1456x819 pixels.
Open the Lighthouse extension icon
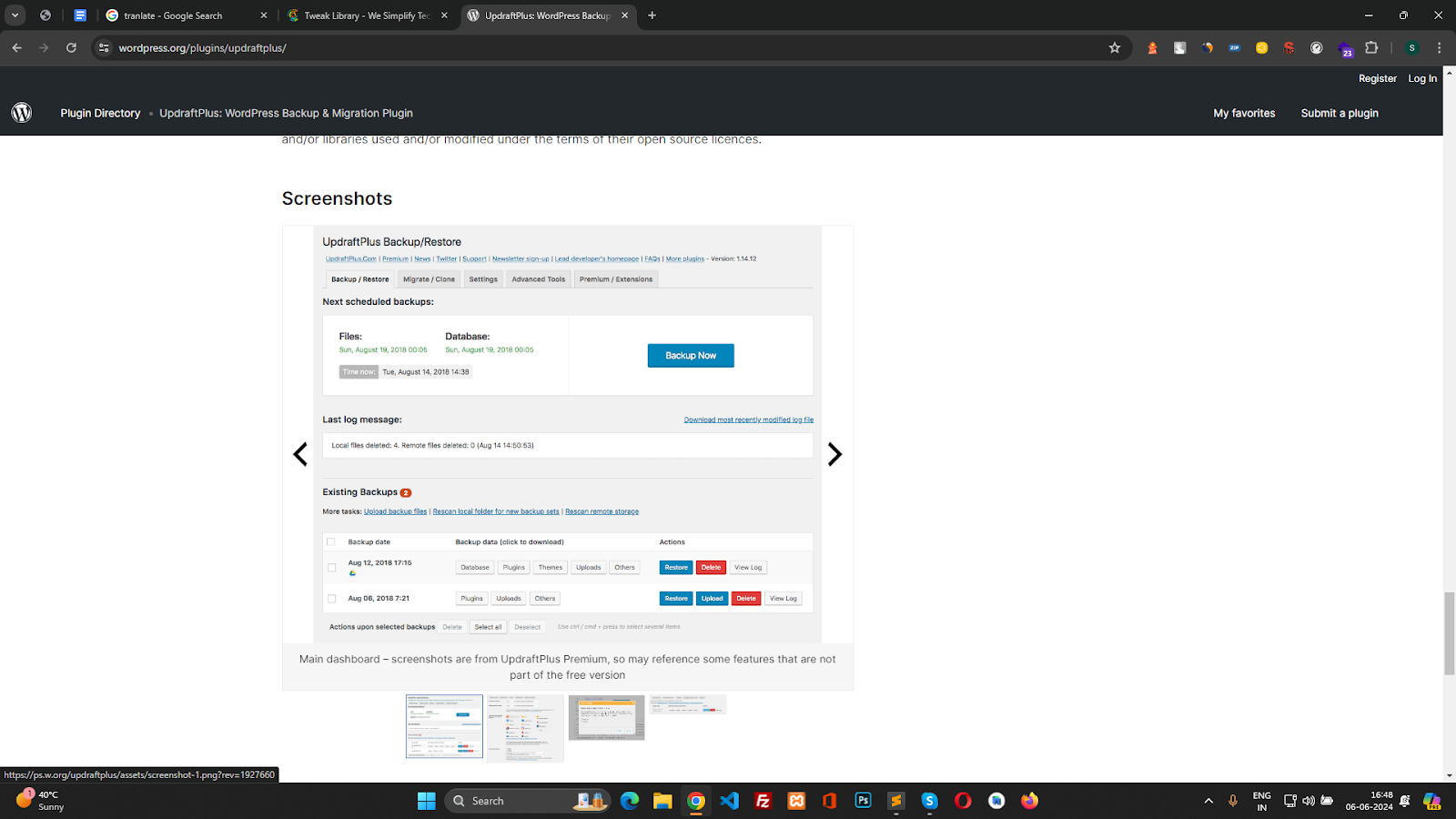(x=1152, y=47)
